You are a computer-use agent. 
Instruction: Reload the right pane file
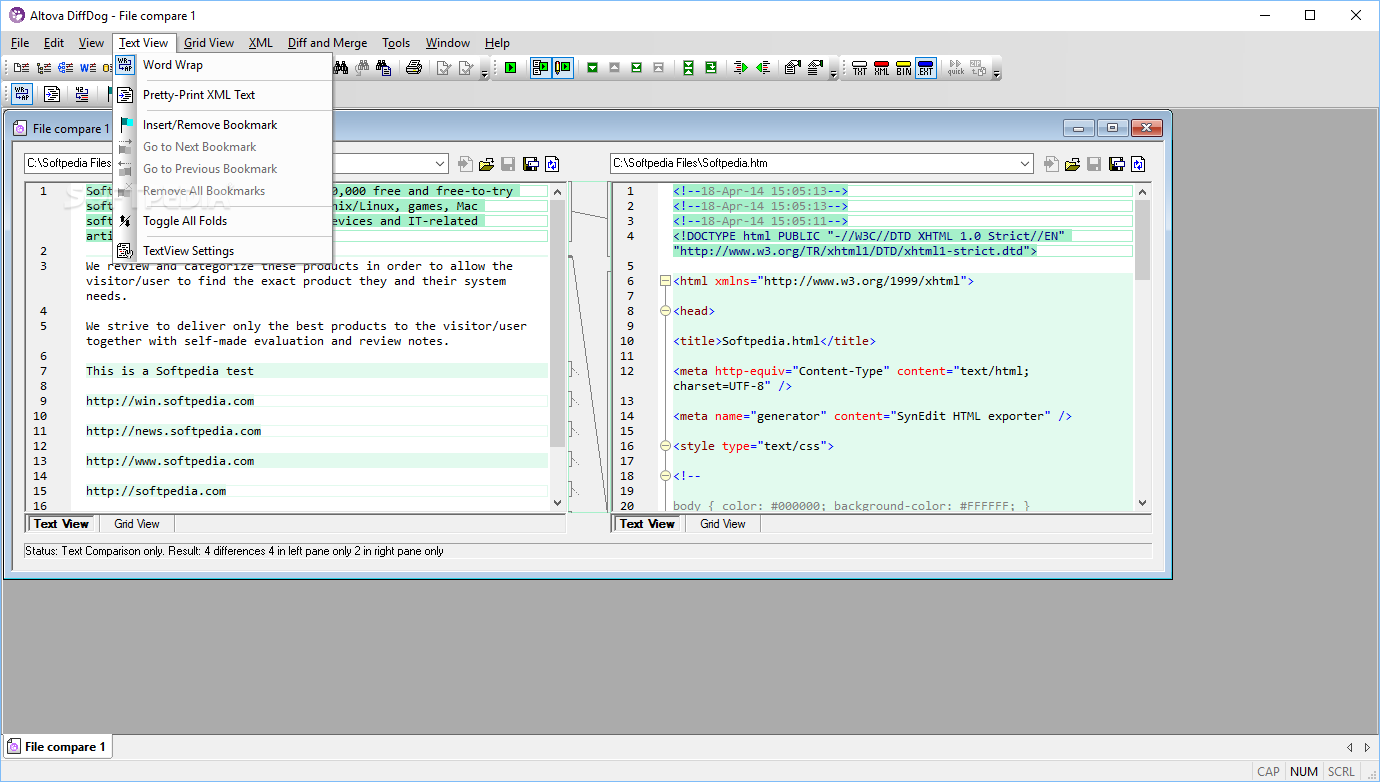coord(1138,164)
